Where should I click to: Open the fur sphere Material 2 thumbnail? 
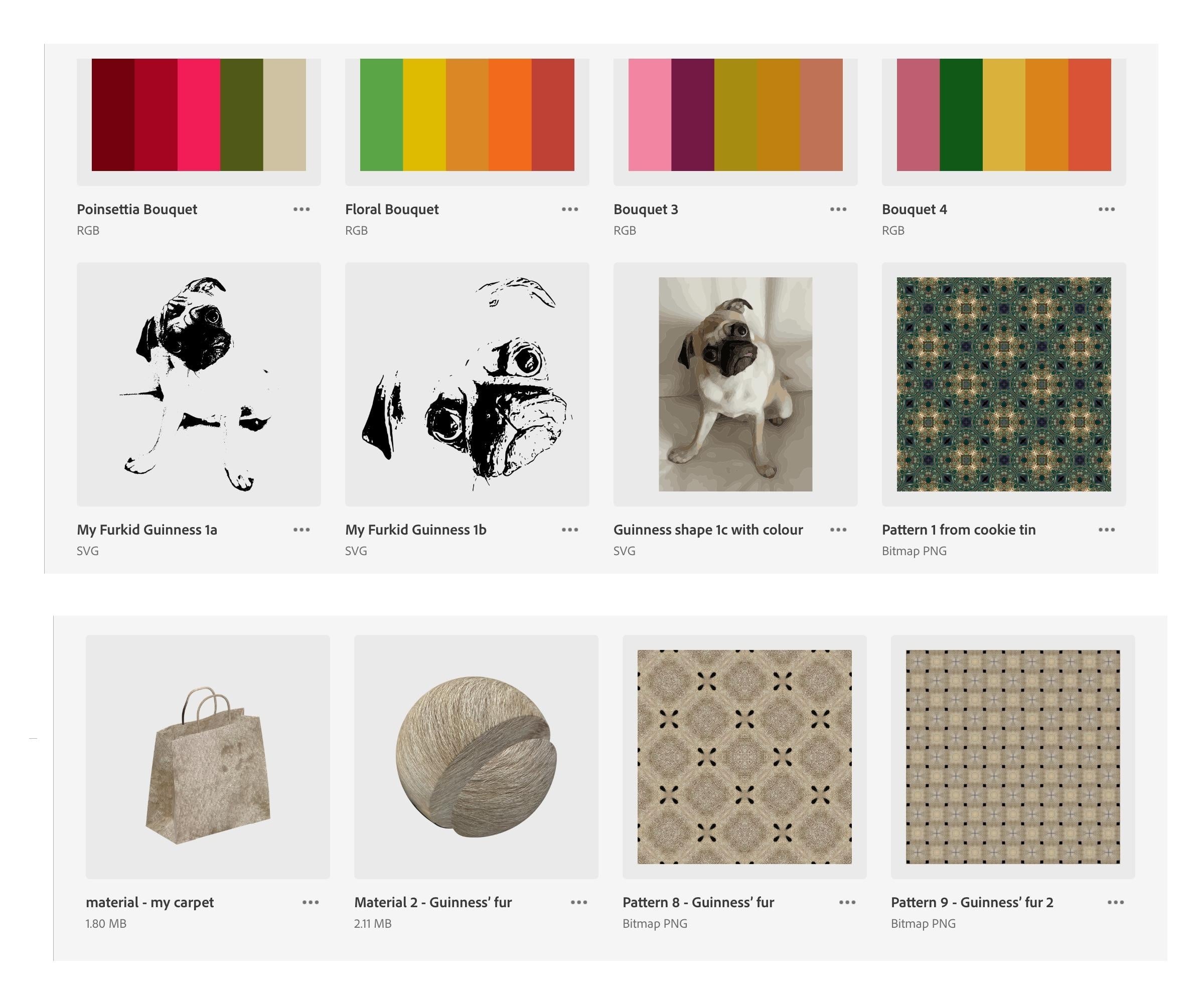pyautogui.click(x=477, y=757)
